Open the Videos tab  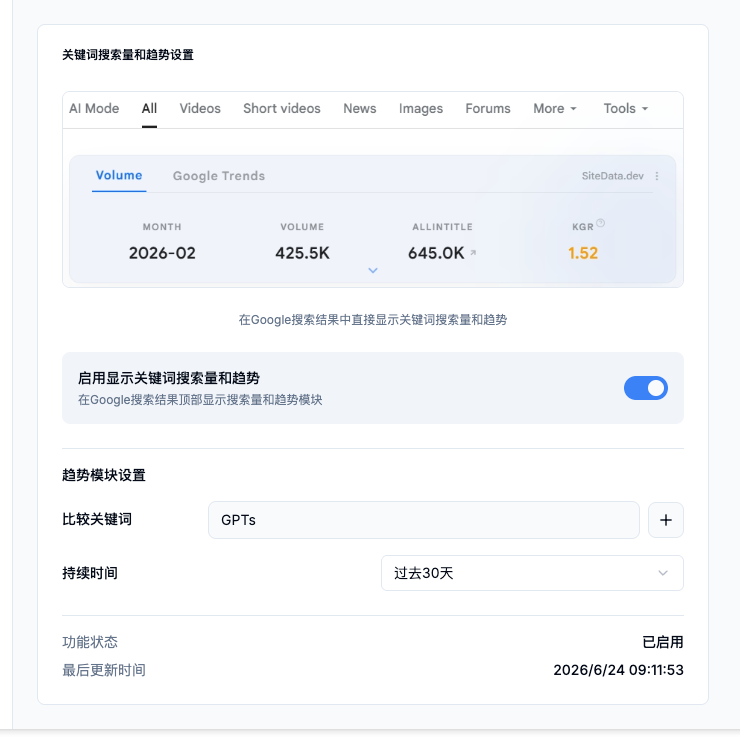click(x=200, y=109)
